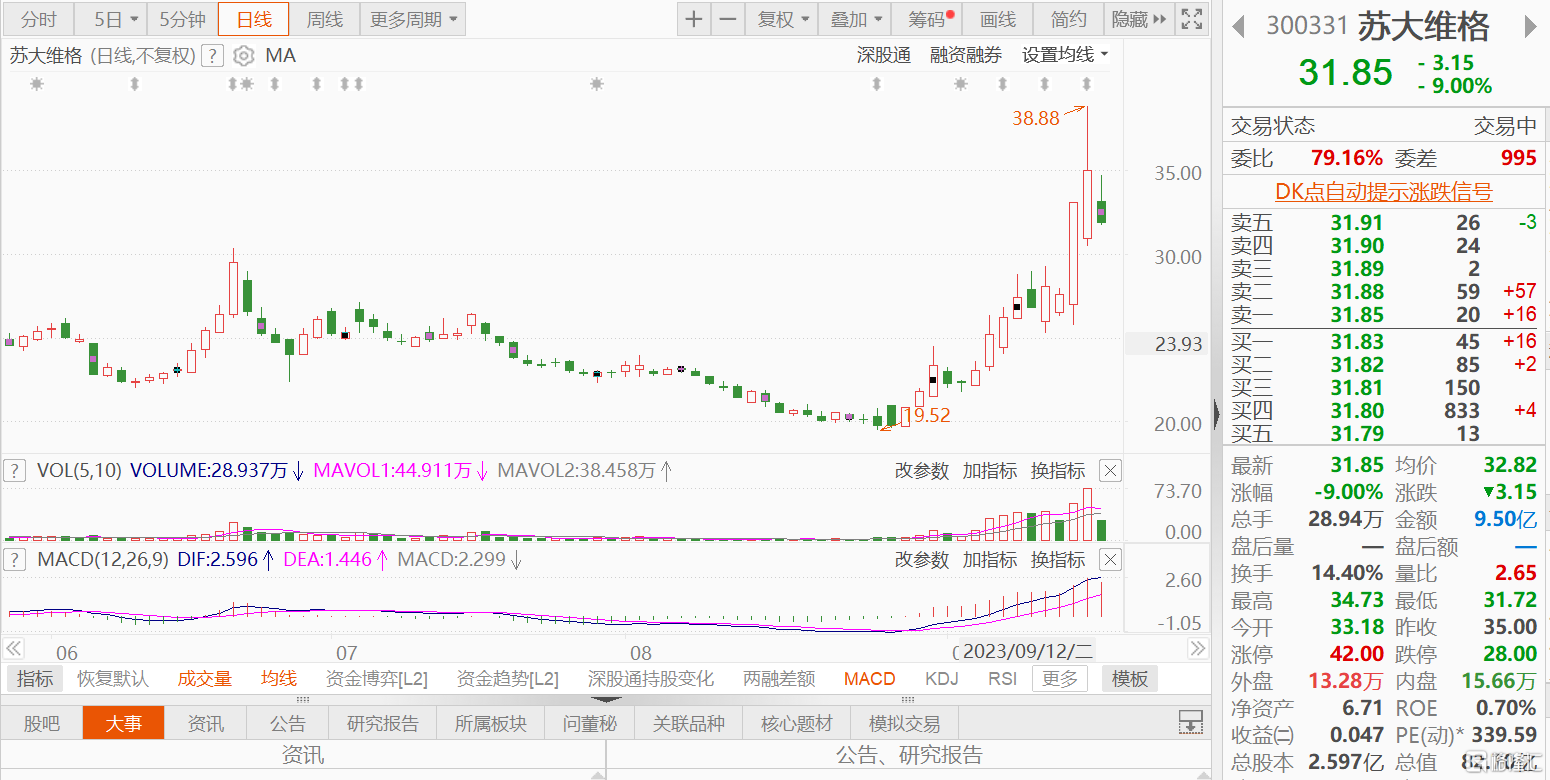The image size is (1550, 780).
Task: Click help icon beside MACD(12,26,9)
Action: pos(14,559)
